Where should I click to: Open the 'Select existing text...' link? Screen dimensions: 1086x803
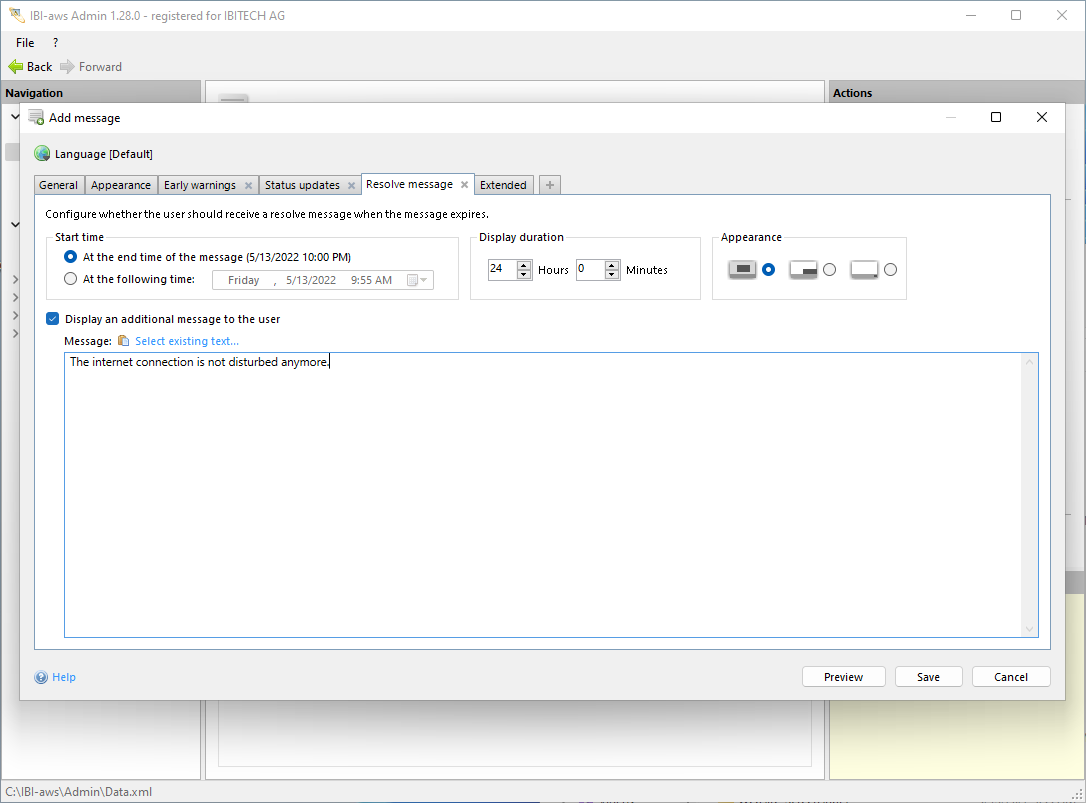[x=187, y=342]
